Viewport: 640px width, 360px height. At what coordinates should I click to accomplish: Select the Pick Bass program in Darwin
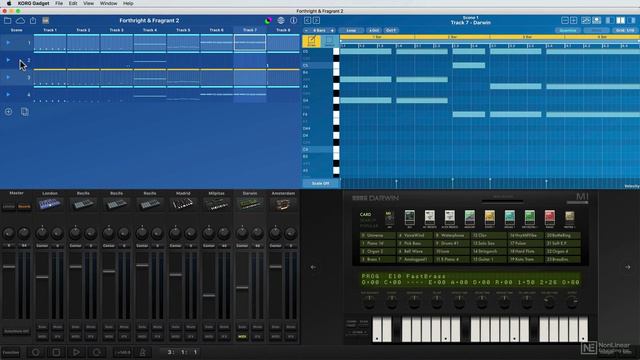(x=414, y=243)
